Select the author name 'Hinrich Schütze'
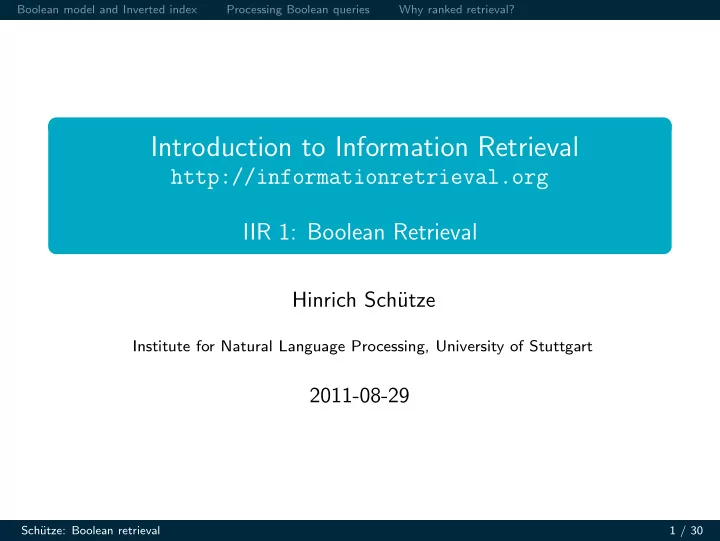720x541 pixels. click(x=364, y=300)
